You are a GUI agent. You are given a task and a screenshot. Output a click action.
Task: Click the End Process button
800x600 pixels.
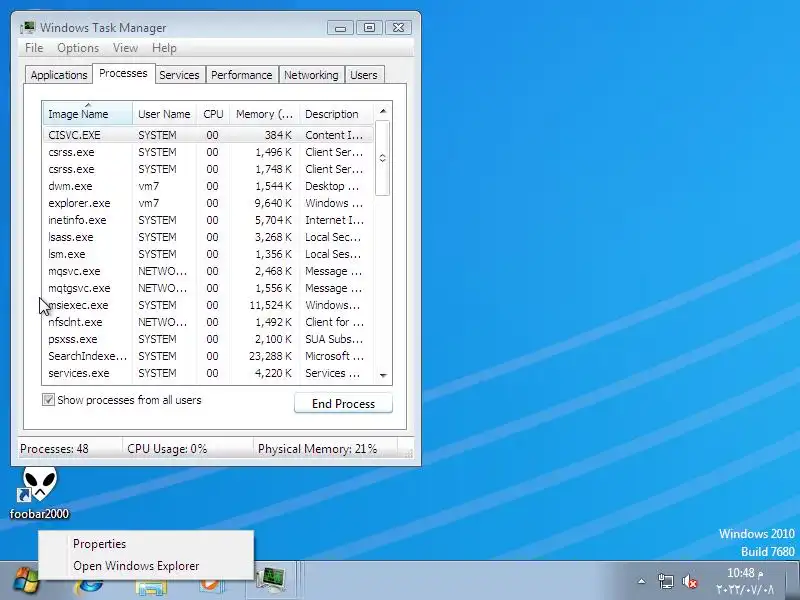point(343,403)
